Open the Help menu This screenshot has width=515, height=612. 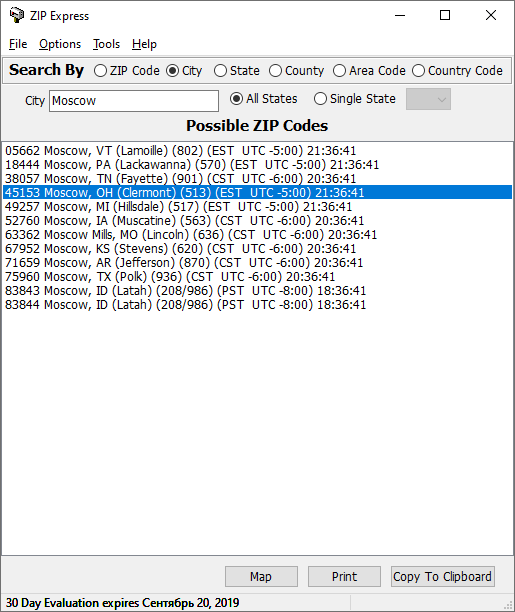pos(144,44)
